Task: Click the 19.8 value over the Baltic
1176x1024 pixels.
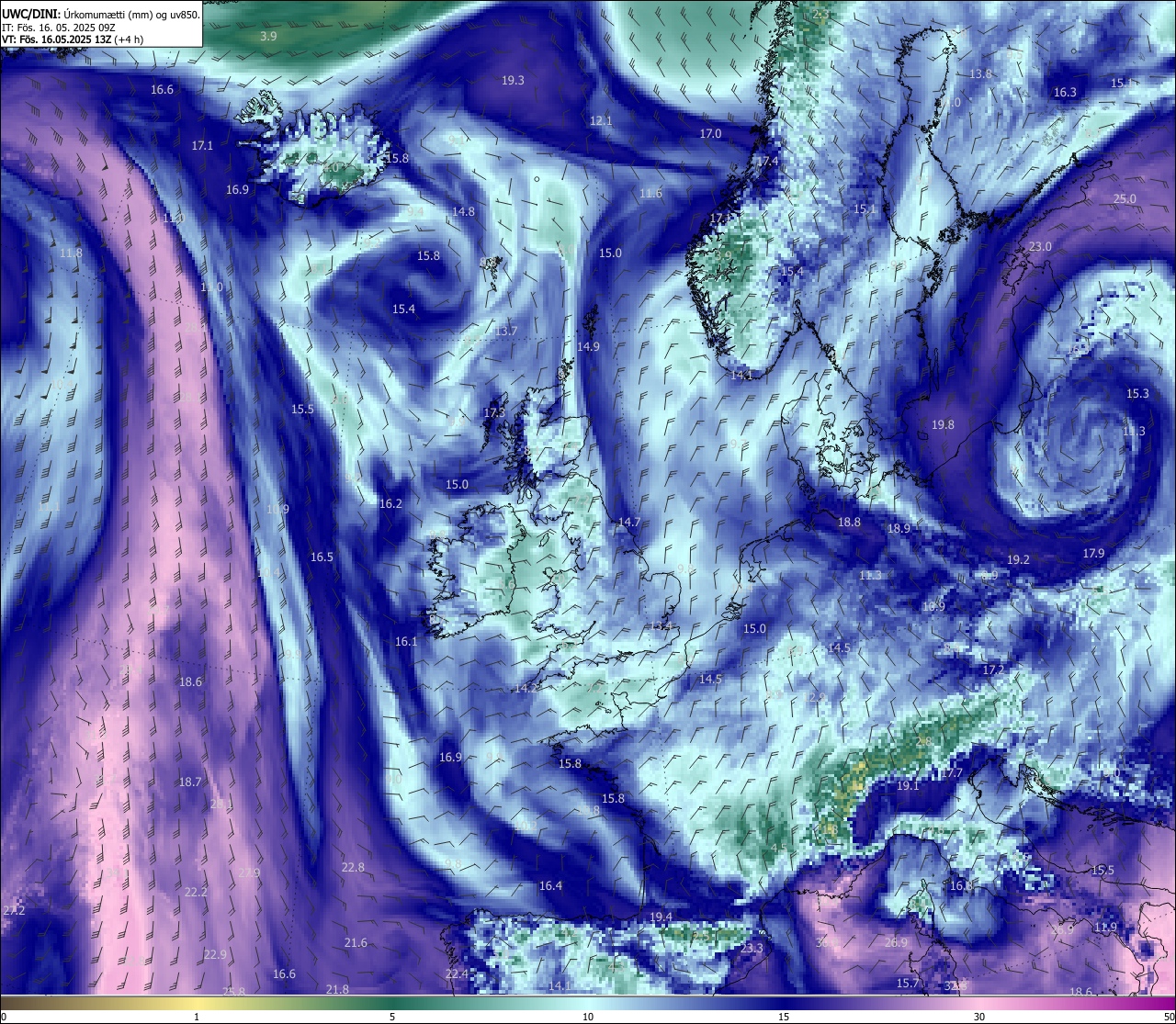Action: [943, 425]
